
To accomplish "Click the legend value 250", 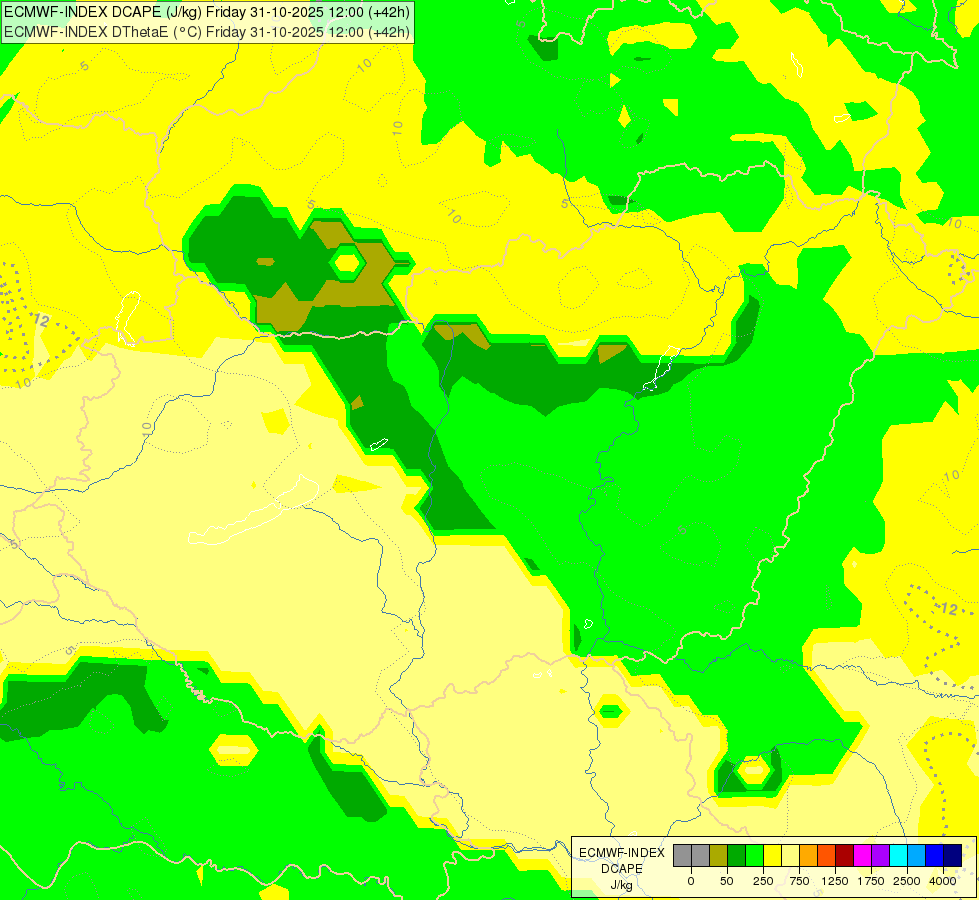I will [763, 881].
